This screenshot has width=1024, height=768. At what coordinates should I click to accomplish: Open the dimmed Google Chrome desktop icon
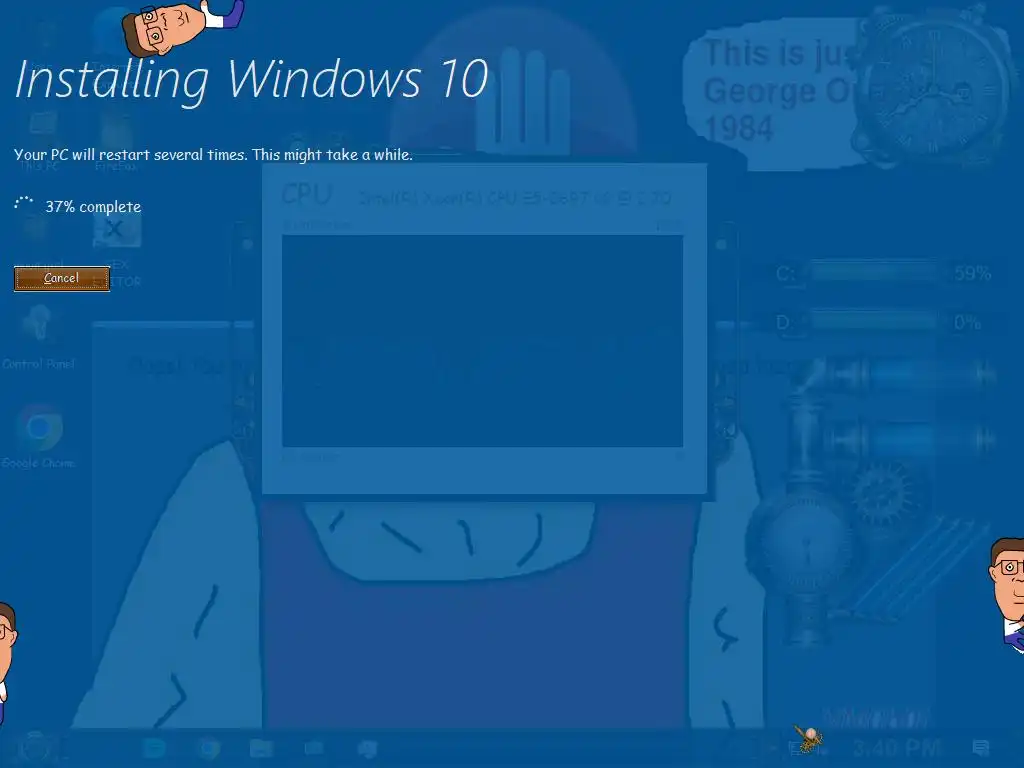(x=39, y=436)
